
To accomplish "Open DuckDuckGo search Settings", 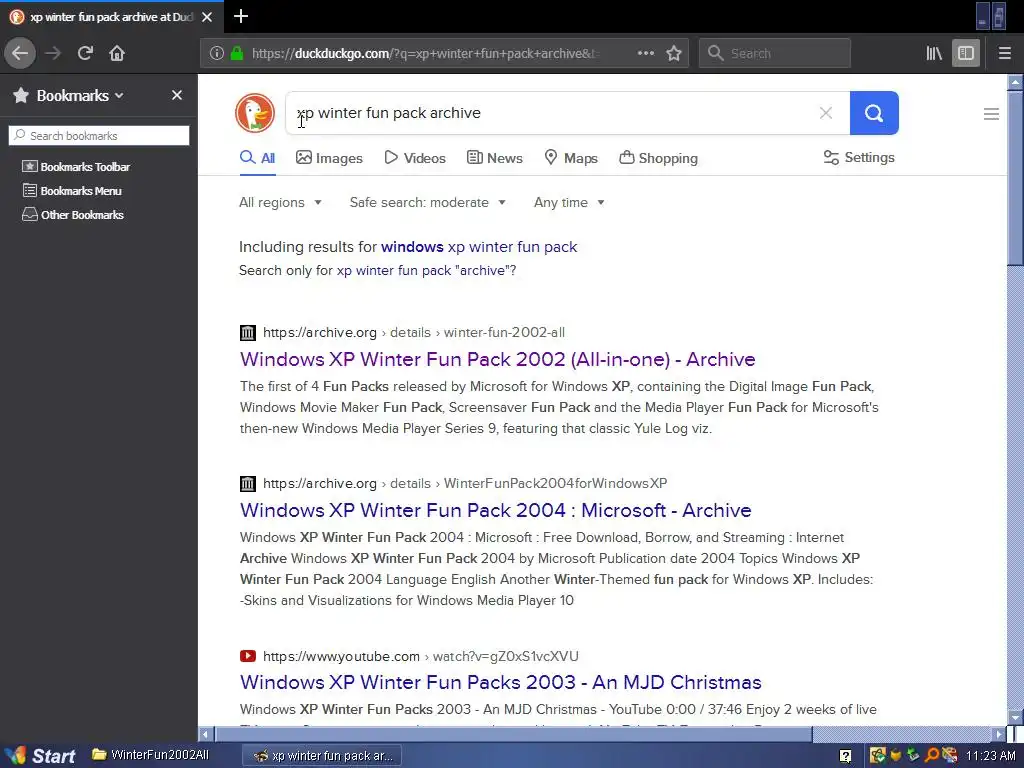I will pyautogui.click(x=859, y=157).
